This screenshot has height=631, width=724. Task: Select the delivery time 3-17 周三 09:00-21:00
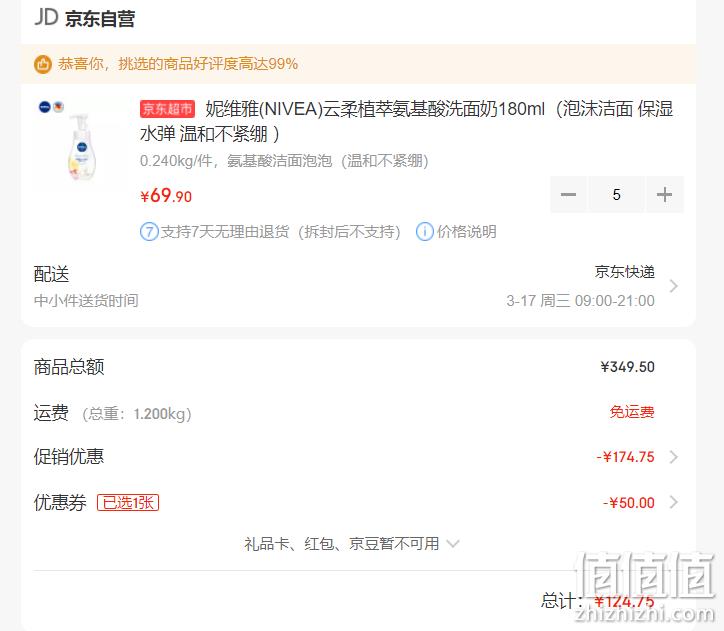[x=580, y=301]
